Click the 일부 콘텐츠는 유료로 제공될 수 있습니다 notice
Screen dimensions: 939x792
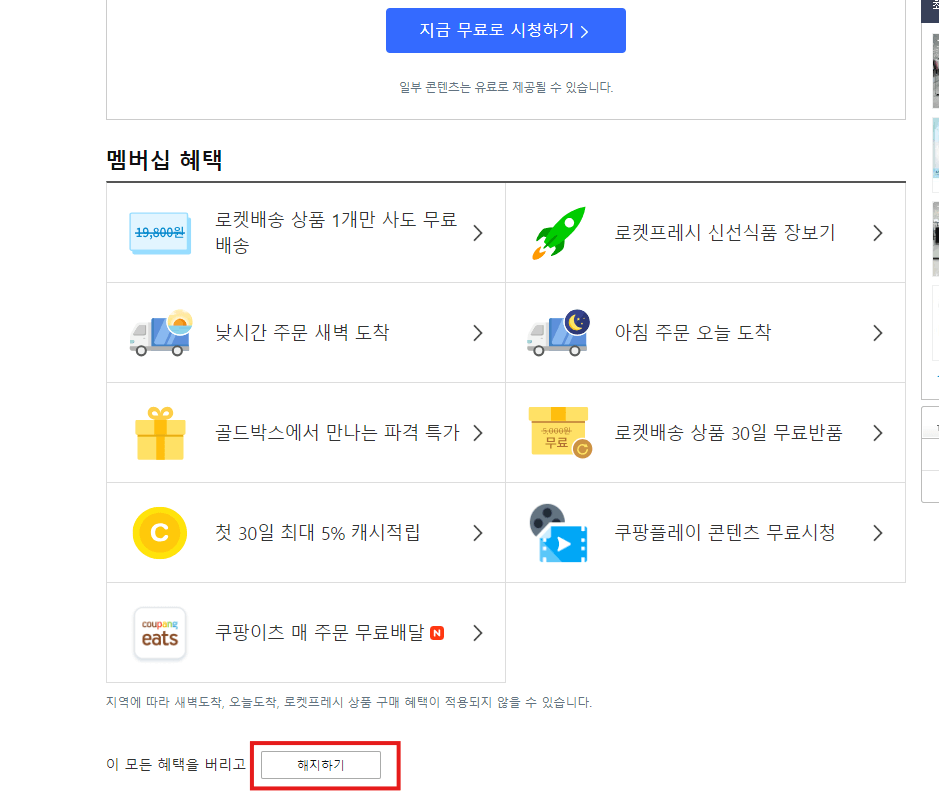(x=506, y=87)
